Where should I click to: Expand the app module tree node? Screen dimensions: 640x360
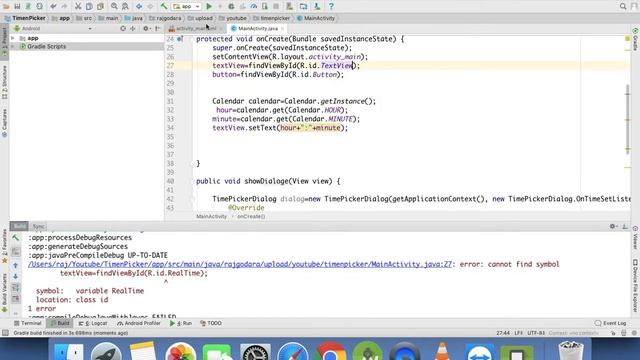tap(13, 38)
